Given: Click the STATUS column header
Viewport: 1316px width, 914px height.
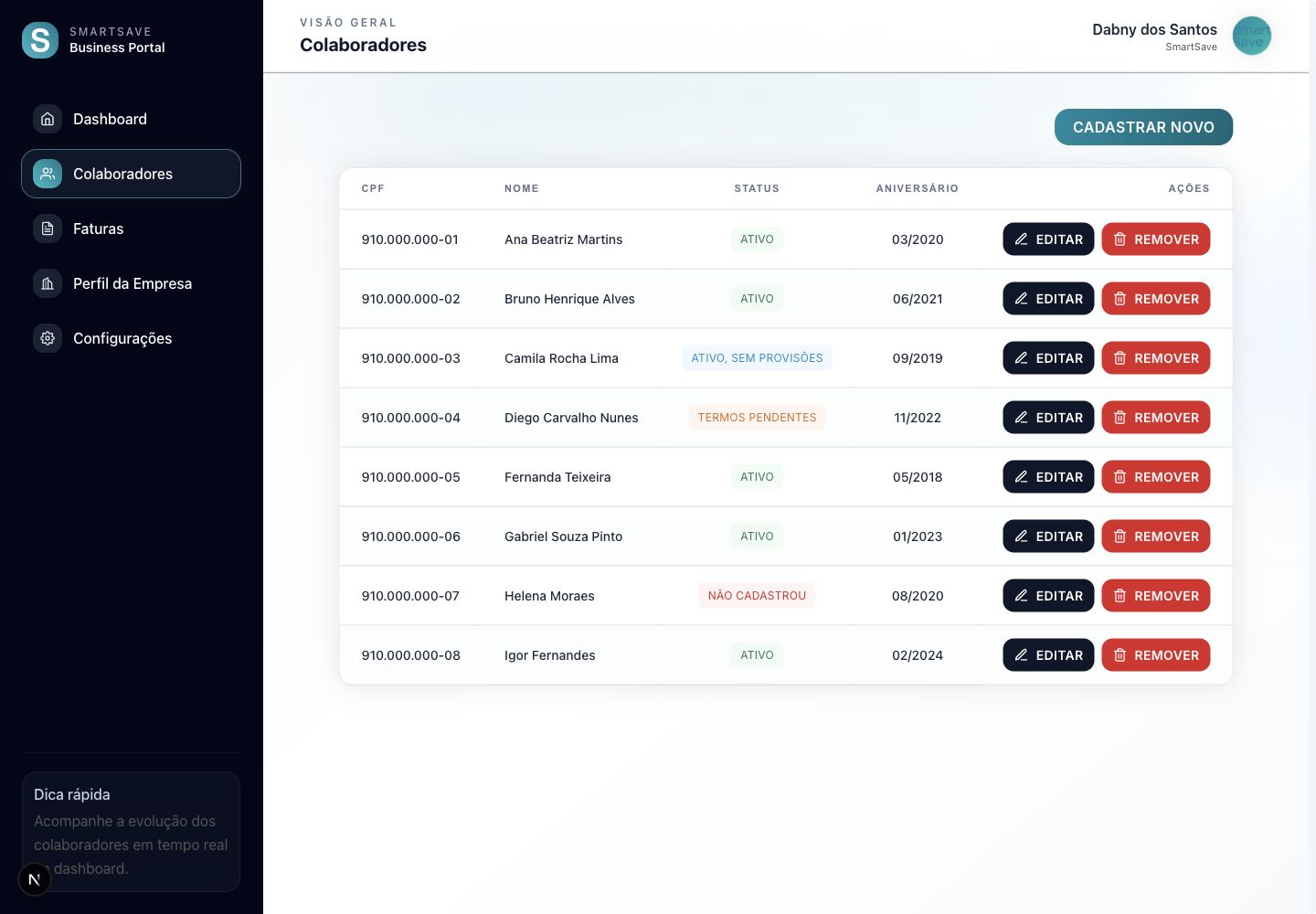Looking at the screenshot, I should [x=757, y=188].
